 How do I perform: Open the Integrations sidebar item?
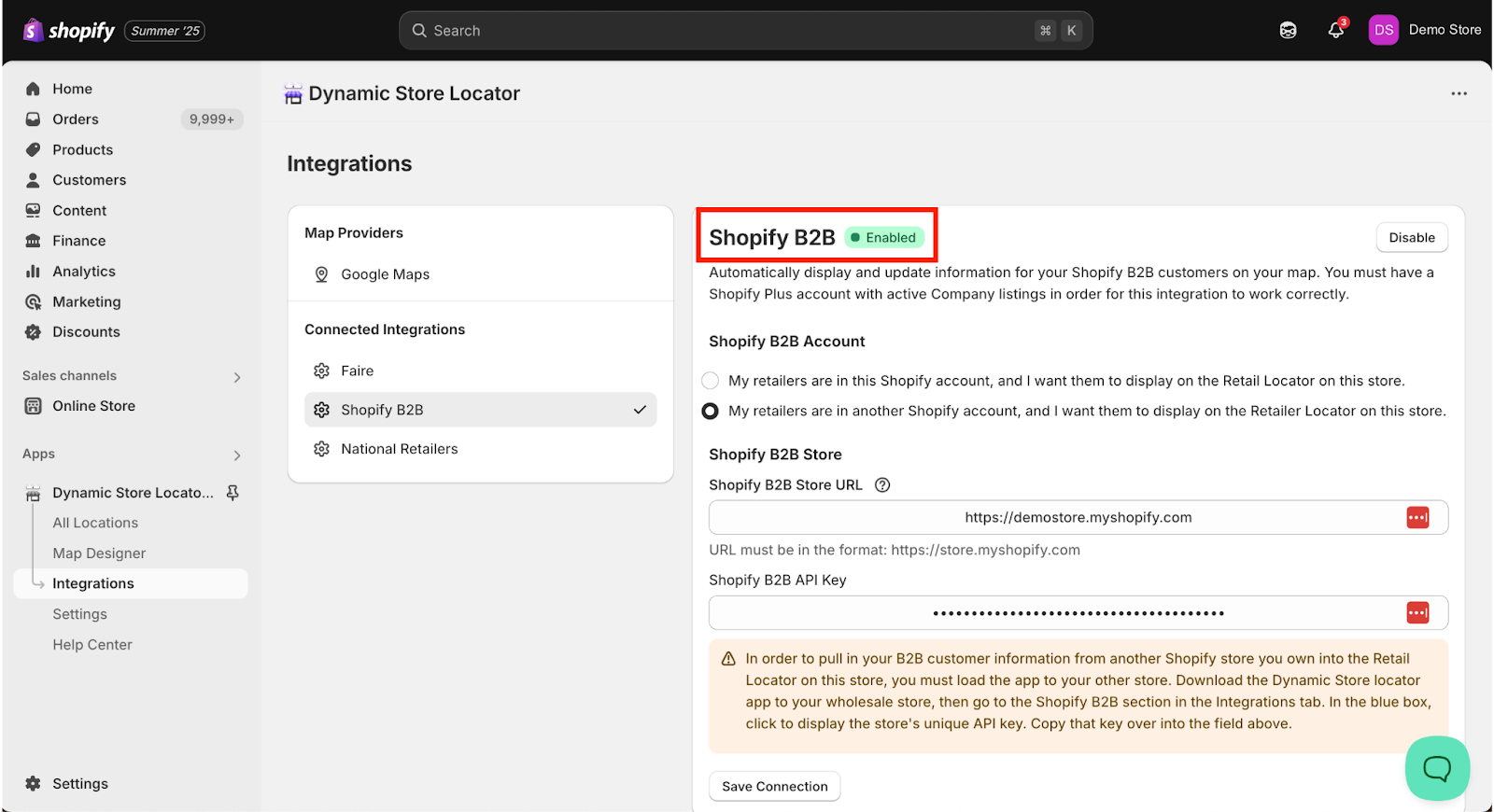click(131, 583)
